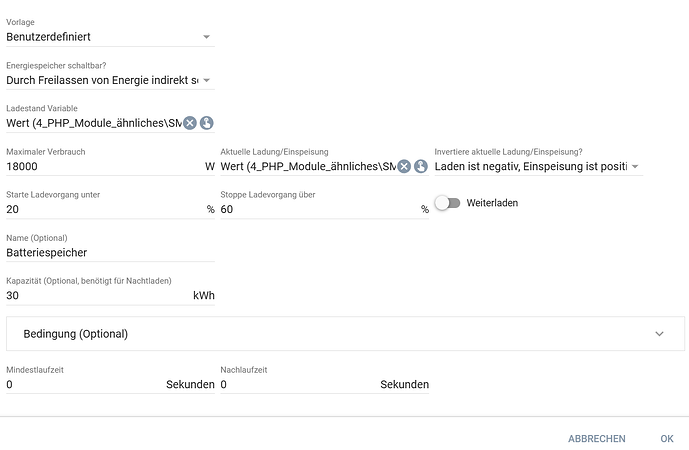Image resolution: width=689 pixels, height=450 pixels.
Task: Open the Invertiere aktuelle Ladung/Einspeisung dropdown
Action: pyautogui.click(x=538, y=166)
